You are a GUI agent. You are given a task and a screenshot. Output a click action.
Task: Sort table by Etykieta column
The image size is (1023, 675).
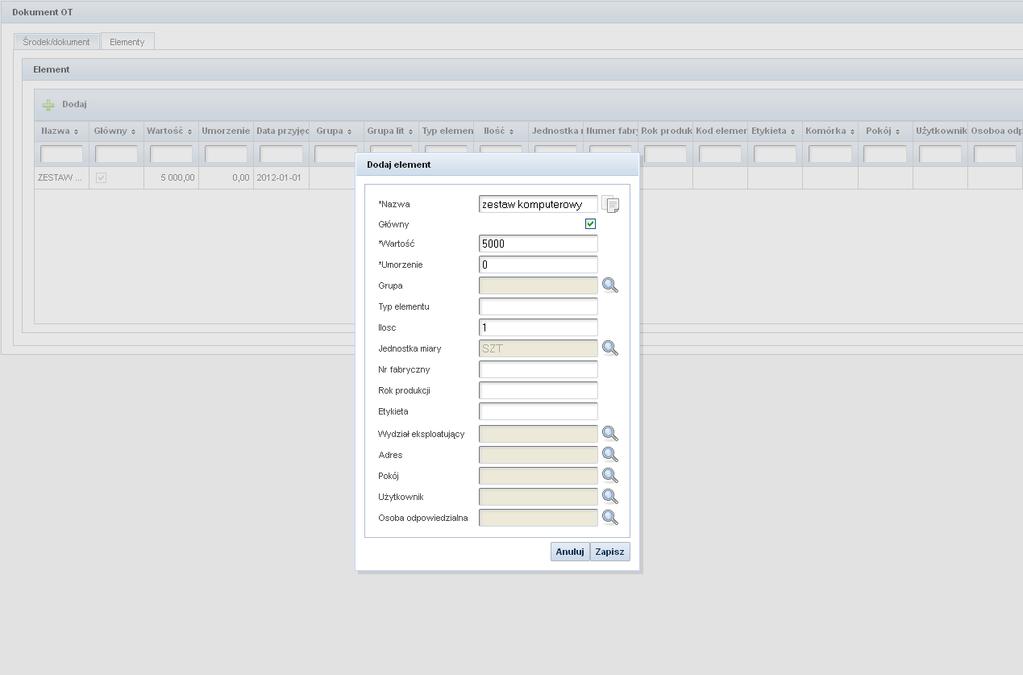[x=793, y=132]
